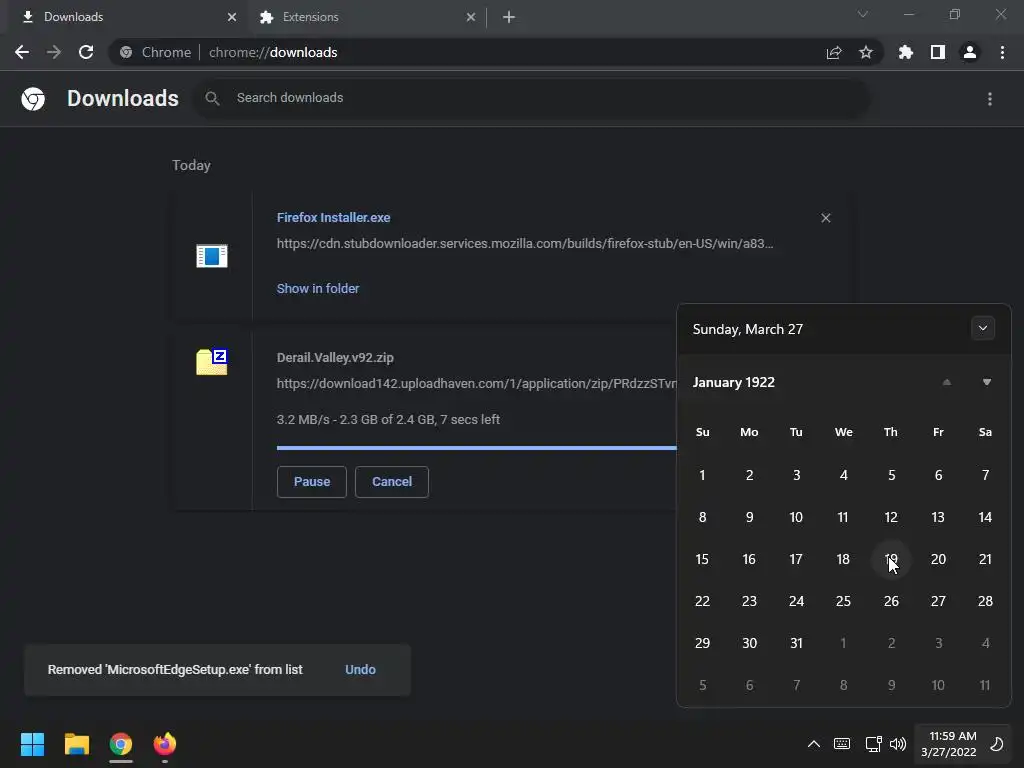The height and width of the screenshot is (768, 1024).
Task: Cancel the Derail.Valley download
Action: [x=392, y=482]
